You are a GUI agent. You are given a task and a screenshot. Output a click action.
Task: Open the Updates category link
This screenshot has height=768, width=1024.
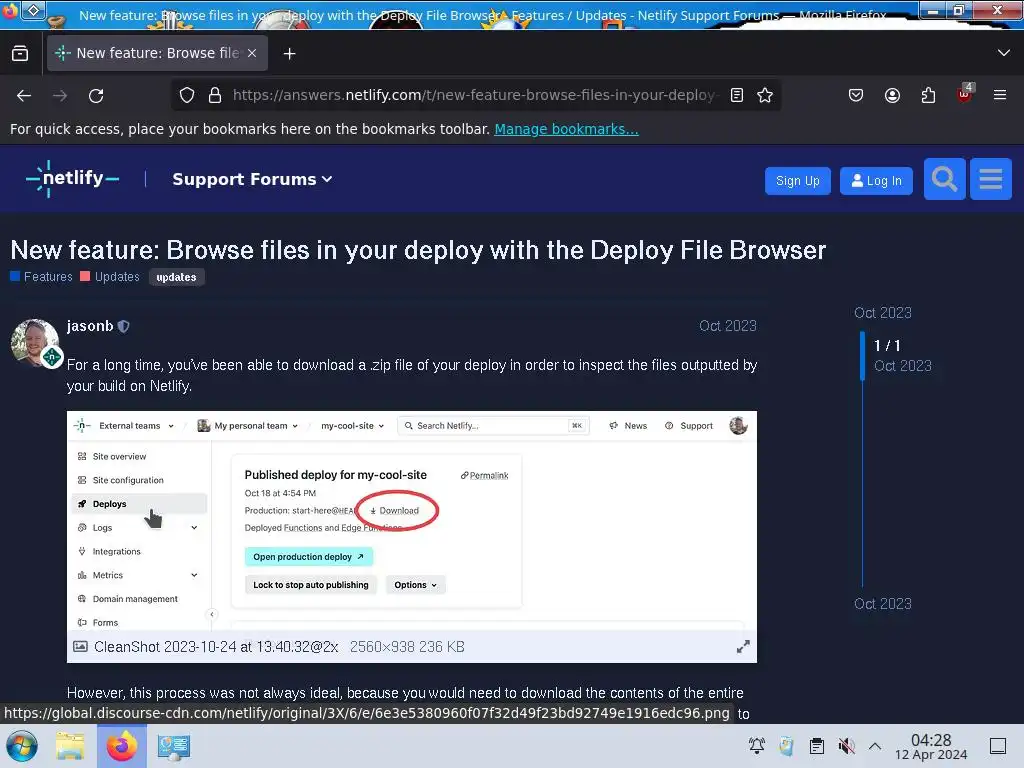(x=110, y=277)
